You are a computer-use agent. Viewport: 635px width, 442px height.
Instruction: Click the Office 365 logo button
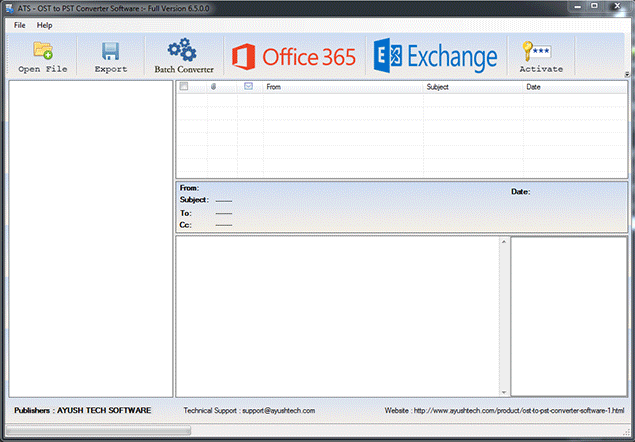click(x=294, y=56)
